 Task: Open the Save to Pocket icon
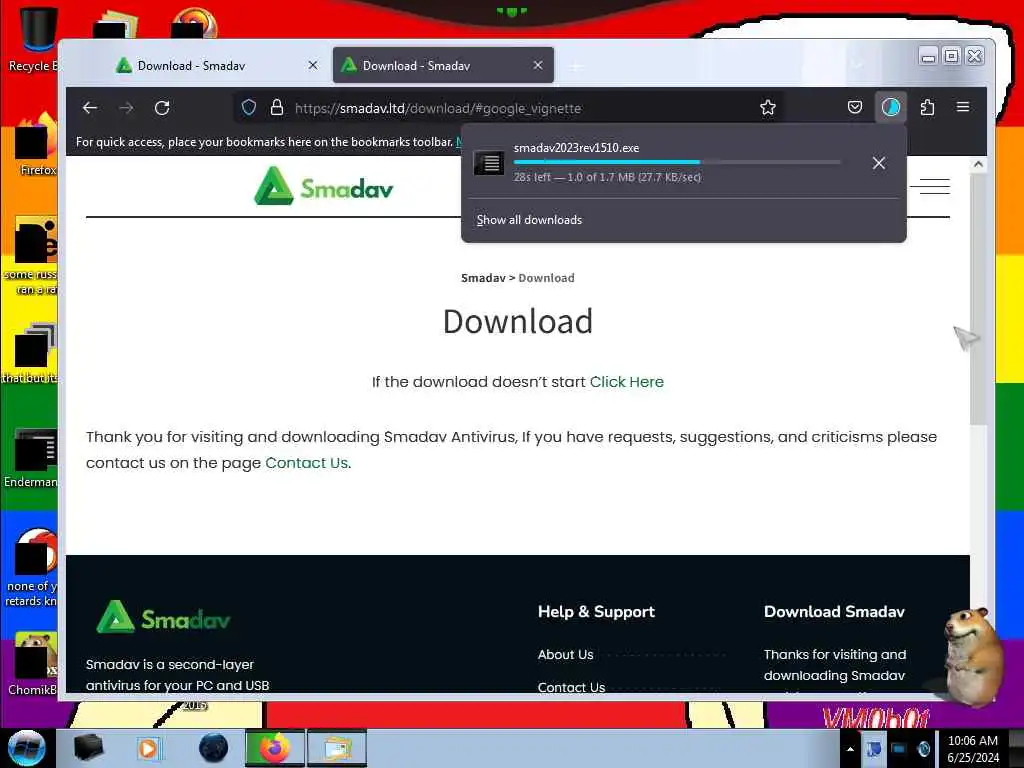tap(855, 107)
